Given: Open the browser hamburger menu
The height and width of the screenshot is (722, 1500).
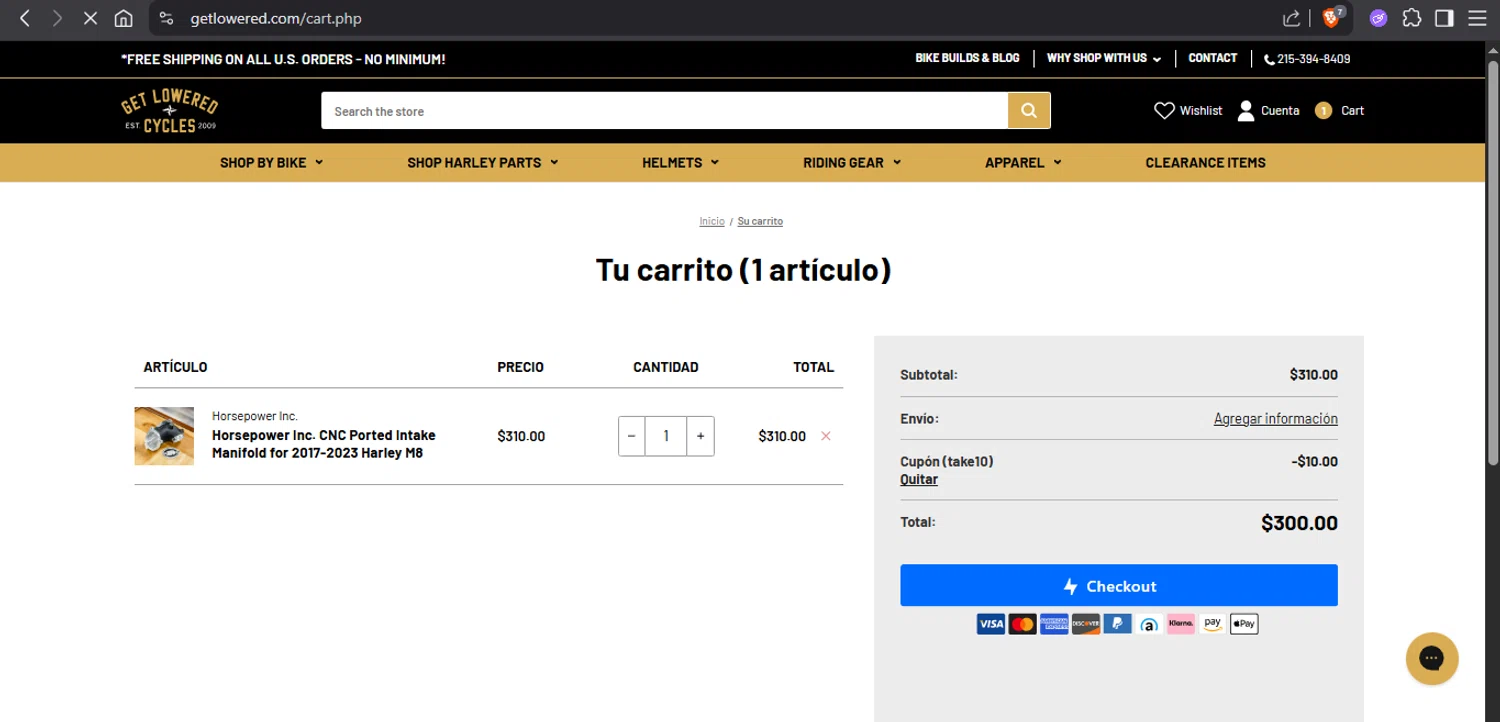Looking at the screenshot, I should tap(1477, 18).
